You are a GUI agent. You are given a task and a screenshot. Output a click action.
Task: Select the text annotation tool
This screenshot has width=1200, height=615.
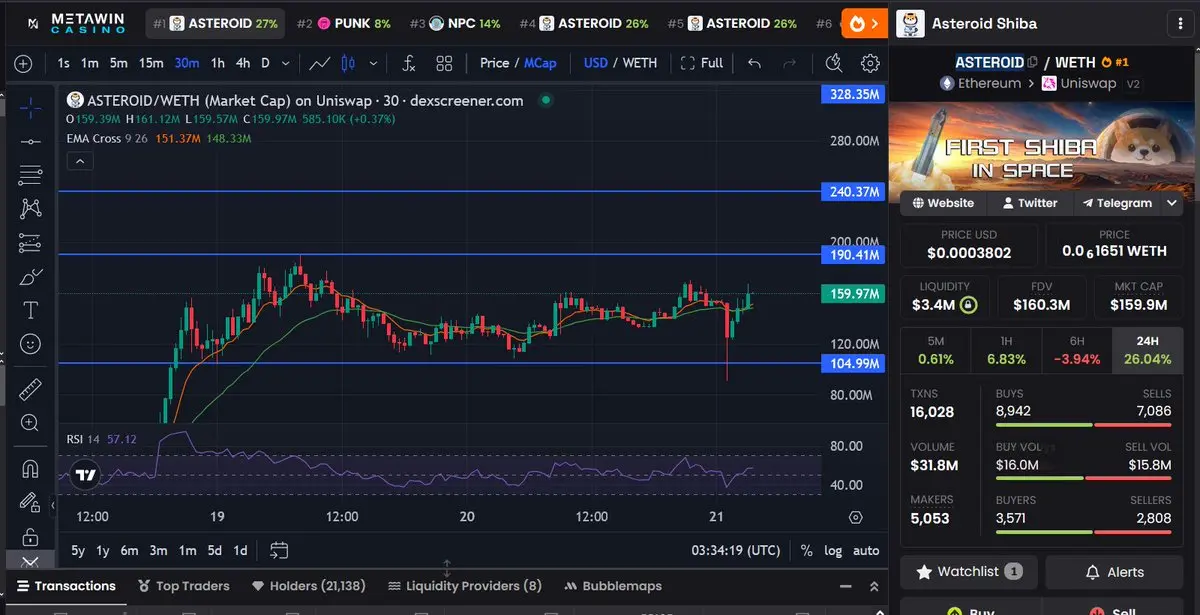[30, 310]
